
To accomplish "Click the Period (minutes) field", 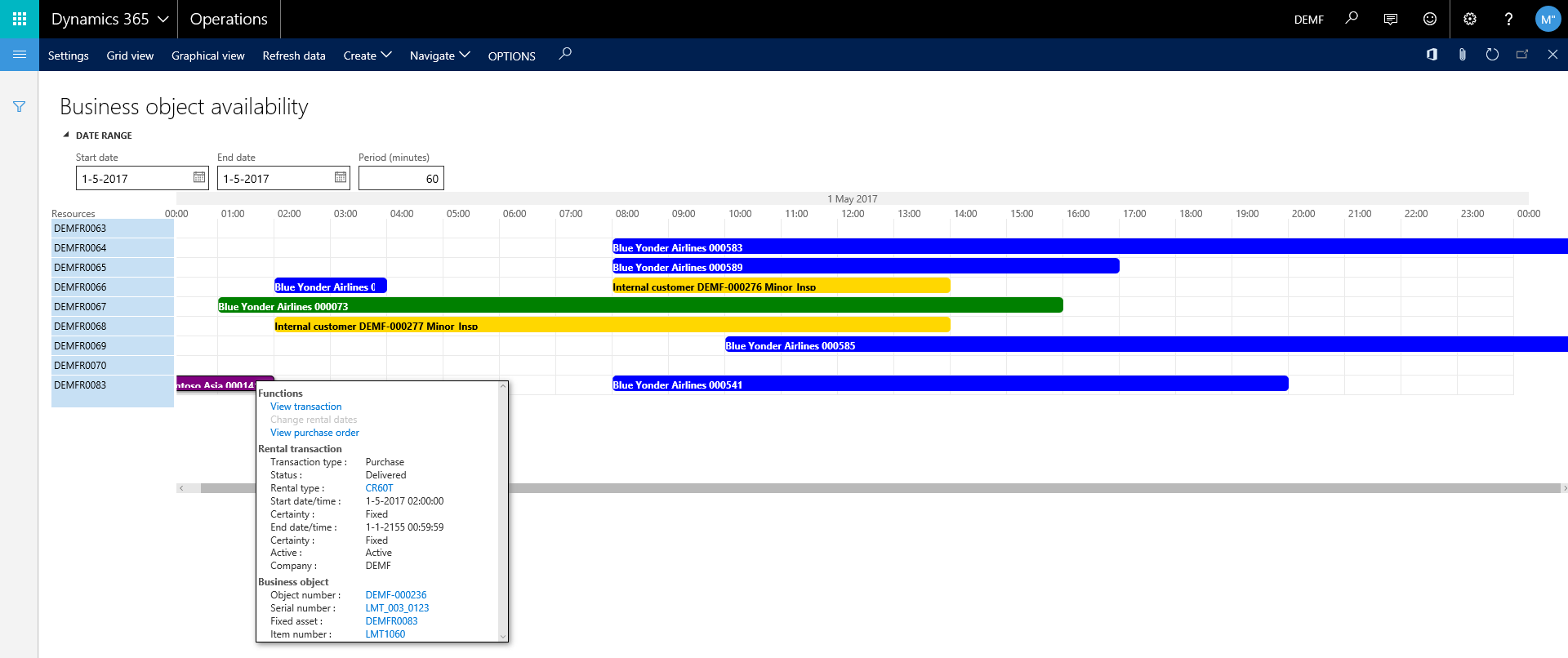I will [x=401, y=178].
